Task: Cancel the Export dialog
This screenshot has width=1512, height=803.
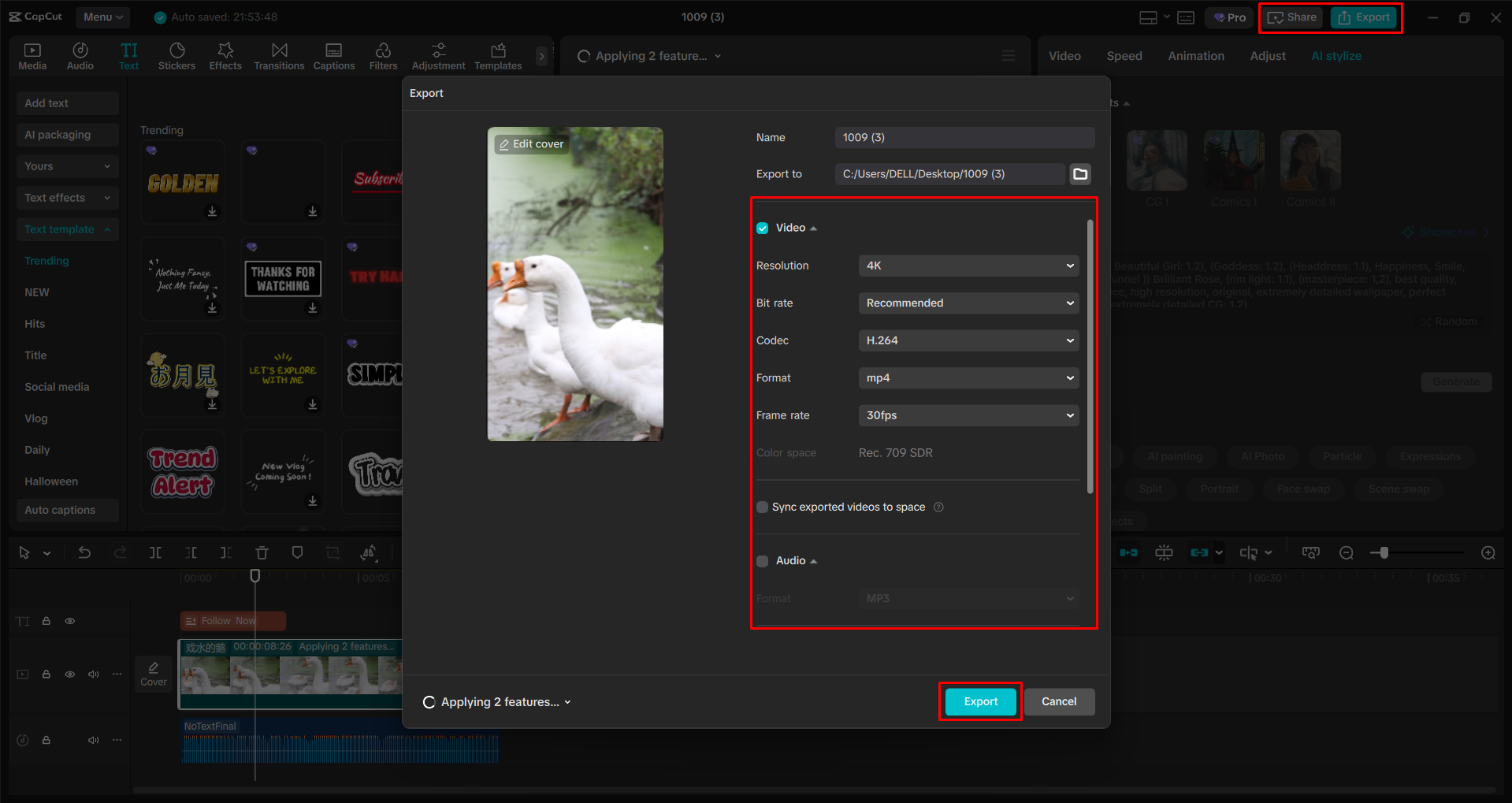Action: [1059, 701]
